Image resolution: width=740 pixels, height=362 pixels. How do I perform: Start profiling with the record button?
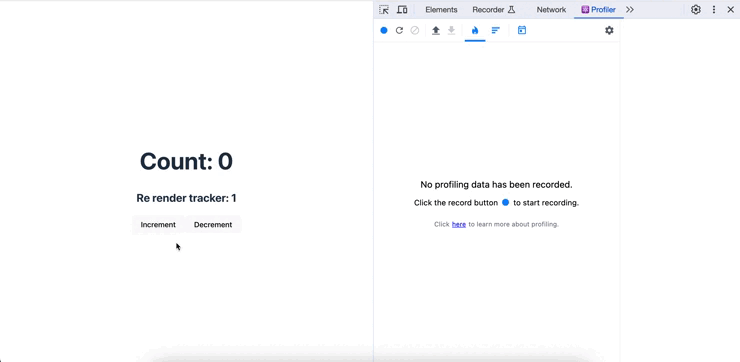tap(384, 30)
